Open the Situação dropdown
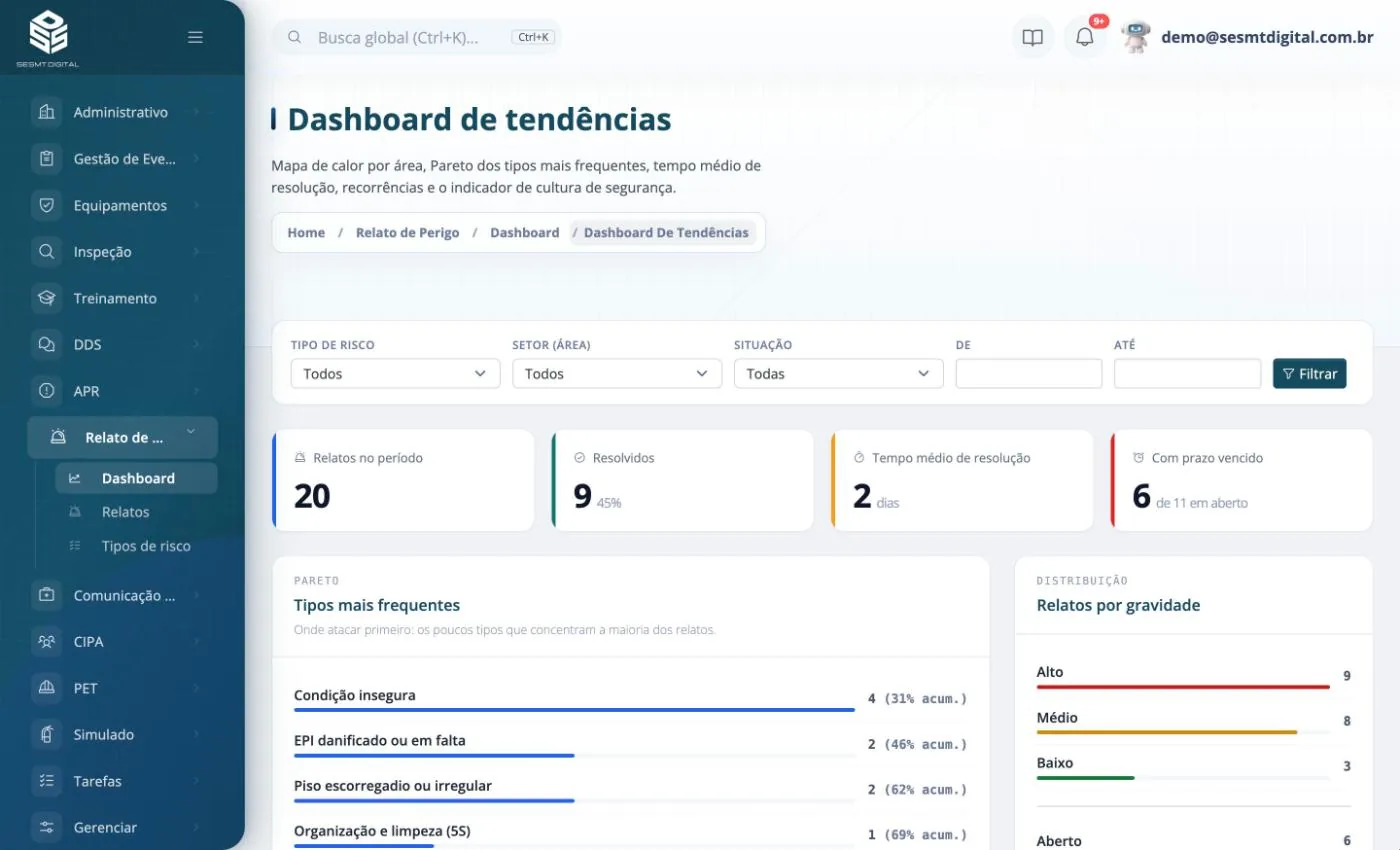Viewport: 1400px width, 850px height. pos(838,374)
